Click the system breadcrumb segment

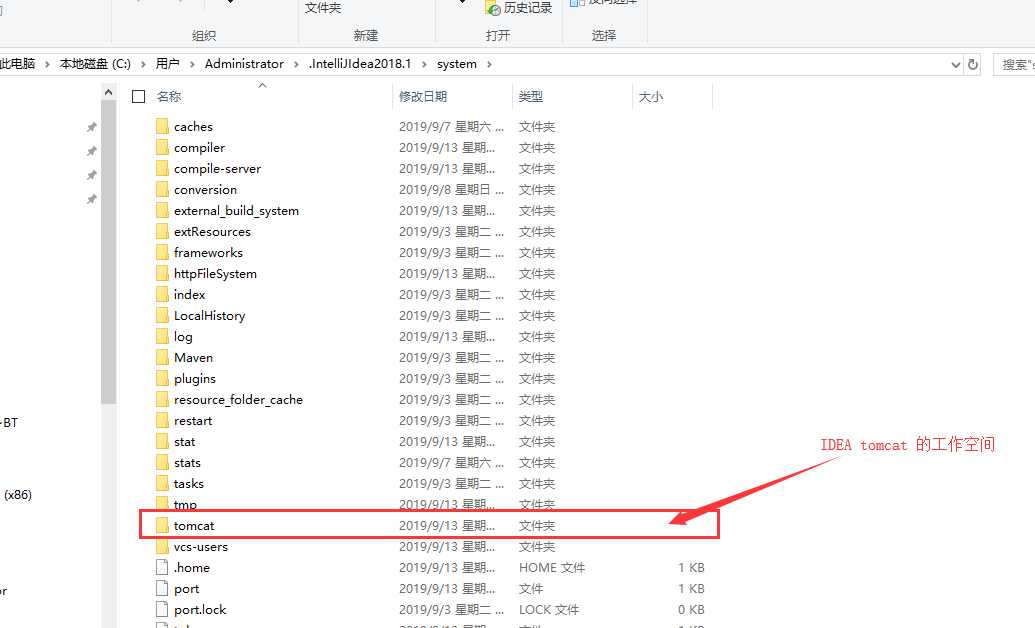(x=457, y=64)
